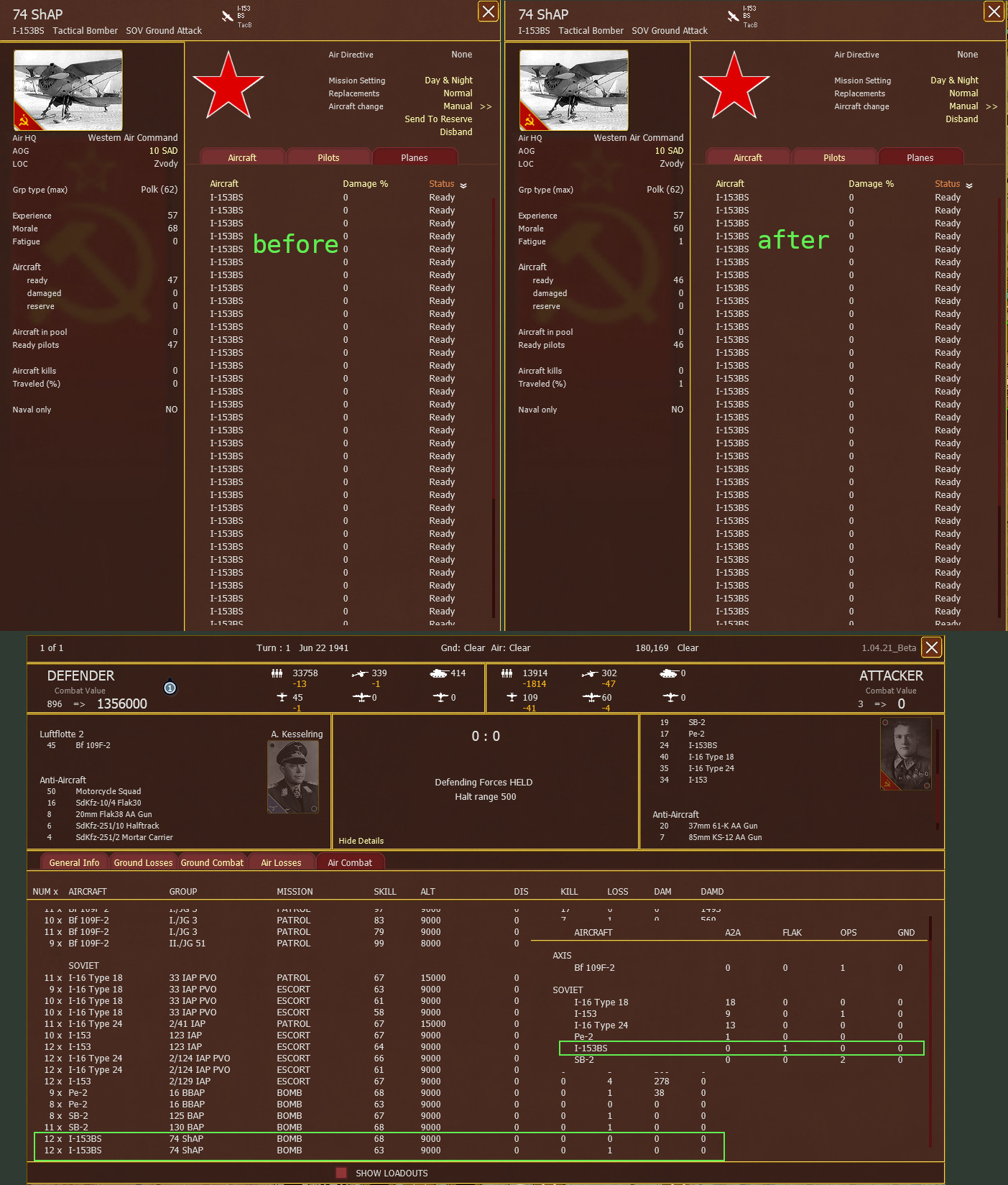This screenshot has height=1185, width=1008.
Task: Click attacker bomber icon beside 60
Action: [591, 697]
